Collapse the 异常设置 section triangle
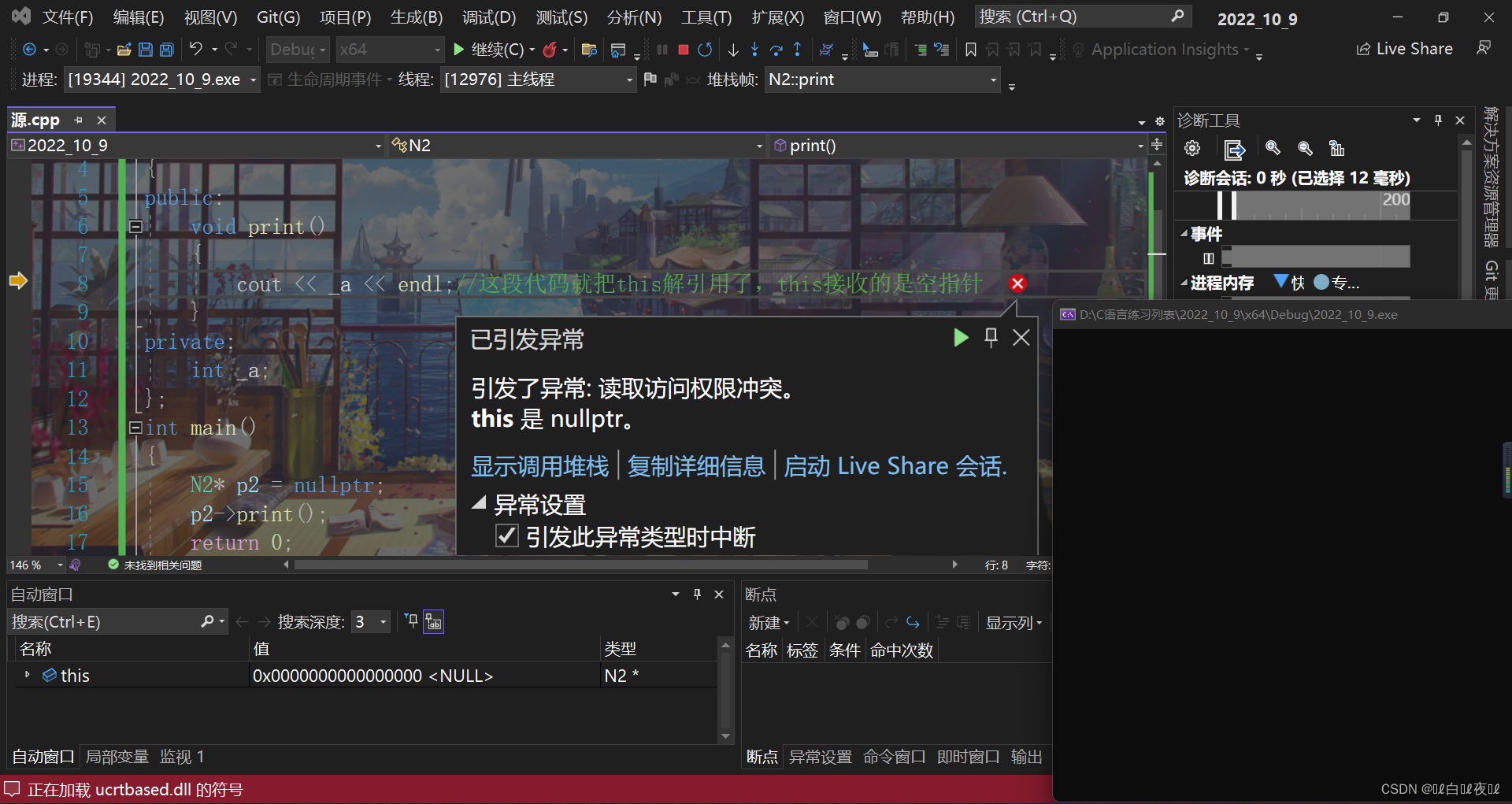 (479, 503)
